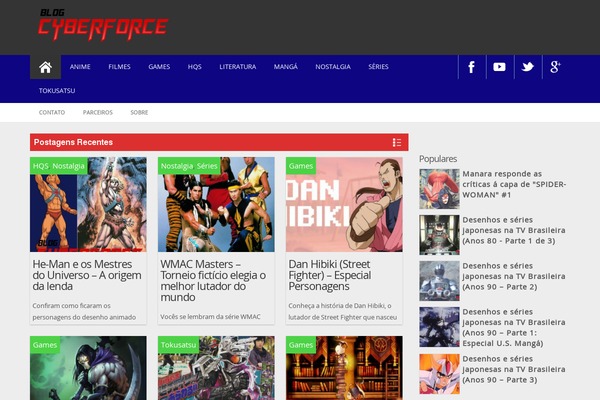Go to the Sobre page
Screen dimensions: 600x400
point(139,113)
